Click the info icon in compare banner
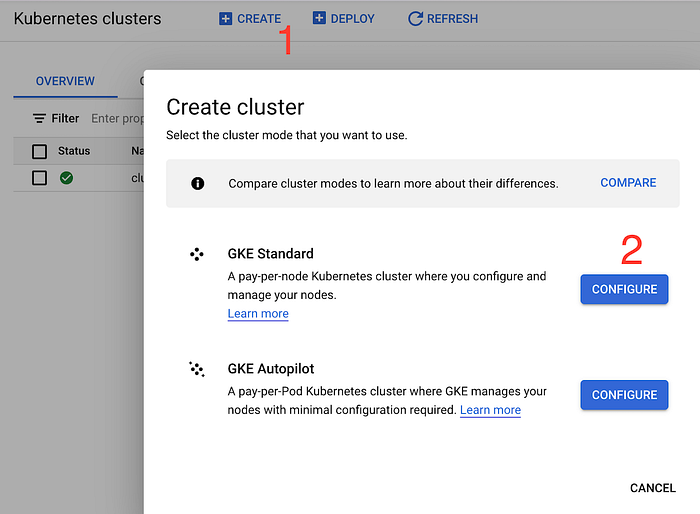This screenshot has height=514, width=700. (198, 184)
